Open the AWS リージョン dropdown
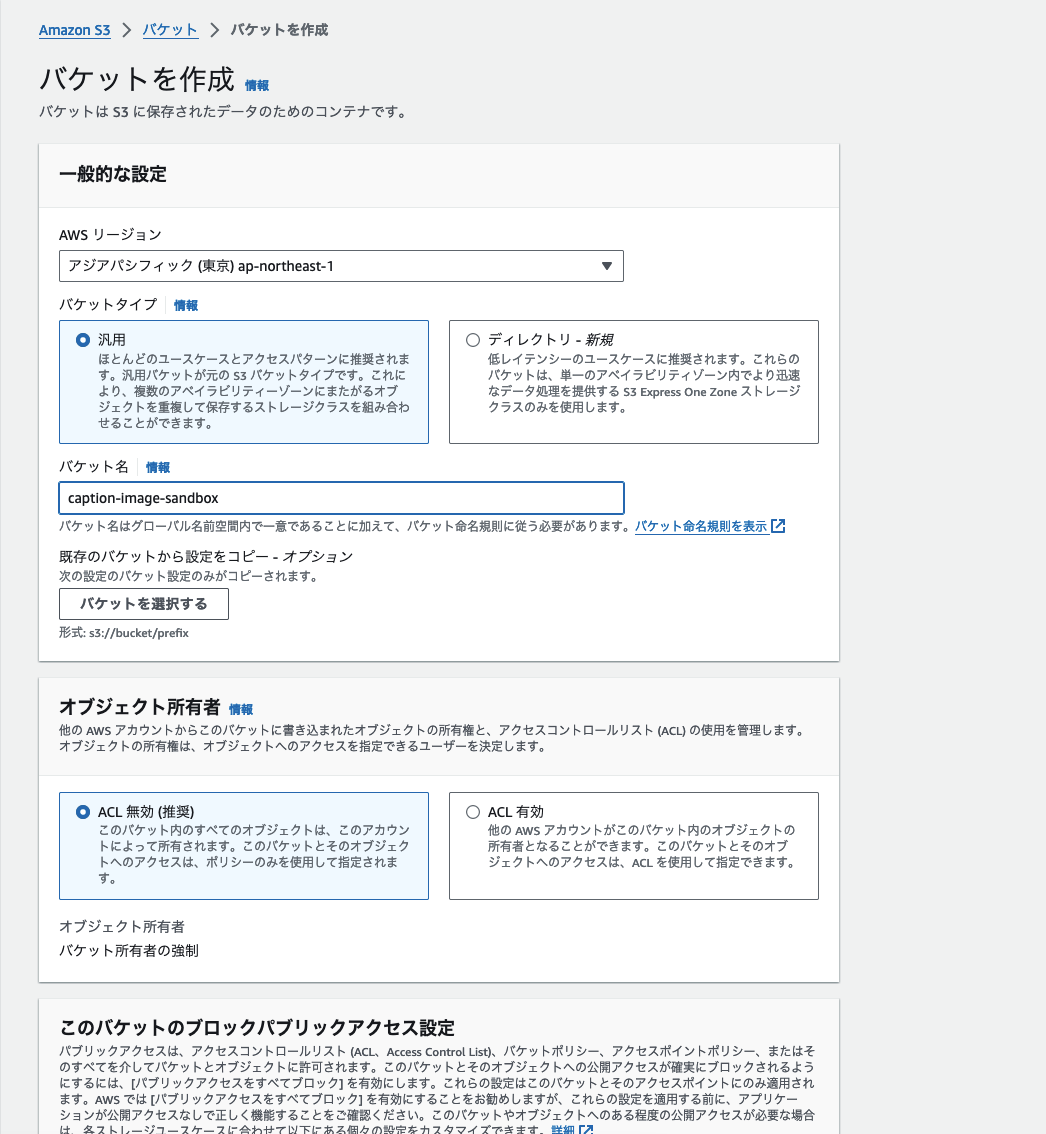Viewport: 1046px width, 1134px height. click(341, 266)
